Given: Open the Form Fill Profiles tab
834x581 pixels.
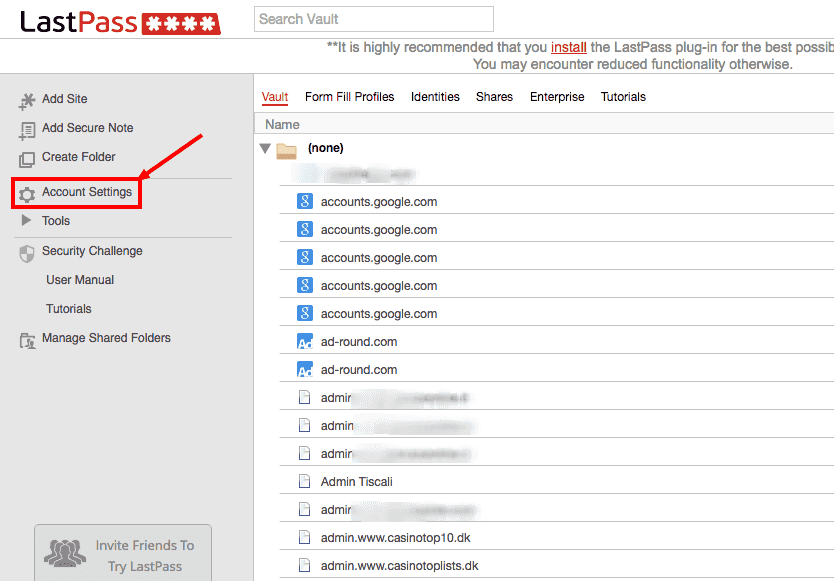Looking at the screenshot, I should (x=349, y=97).
